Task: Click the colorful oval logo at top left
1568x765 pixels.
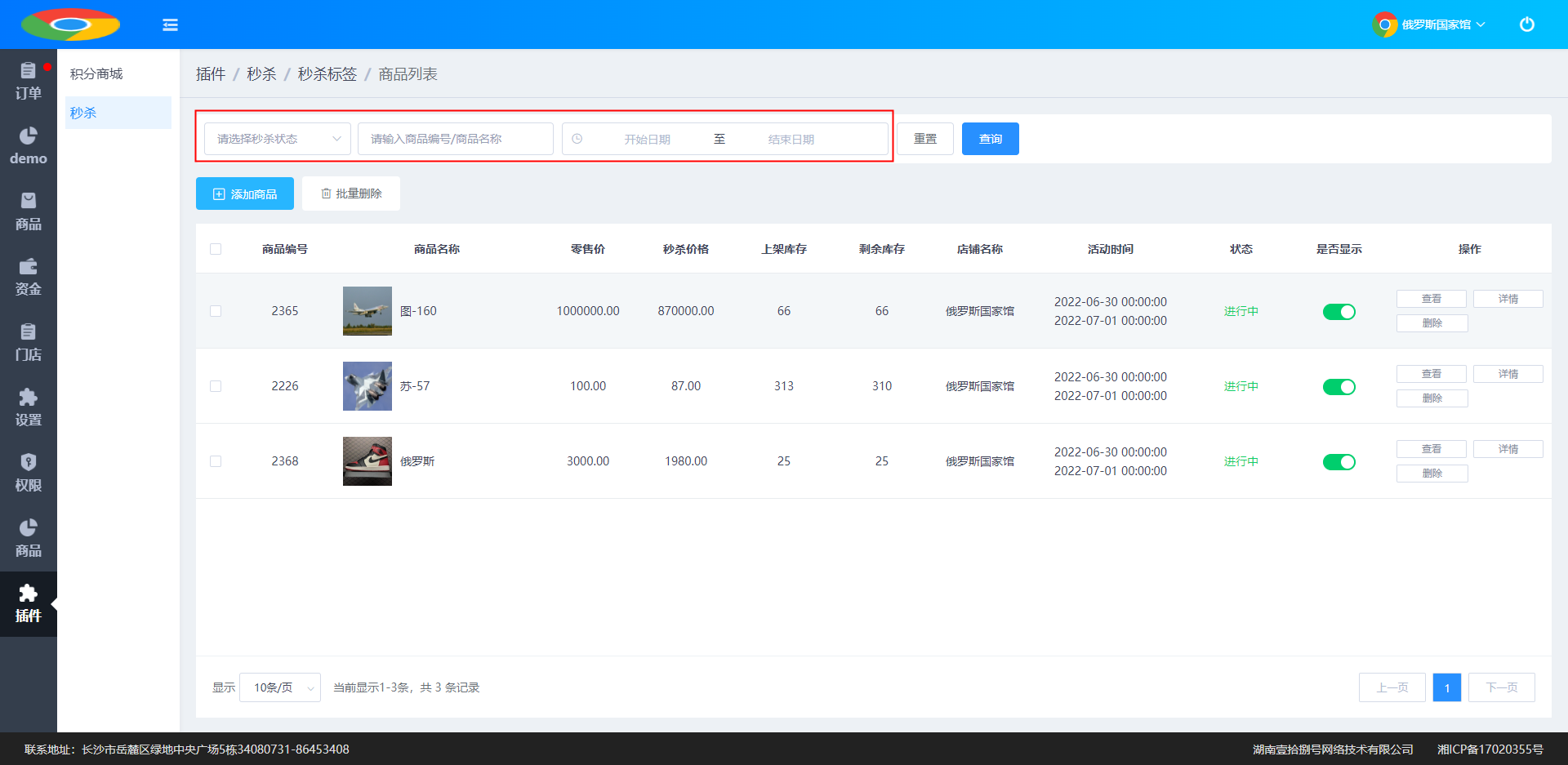Action: pyautogui.click(x=70, y=24)
